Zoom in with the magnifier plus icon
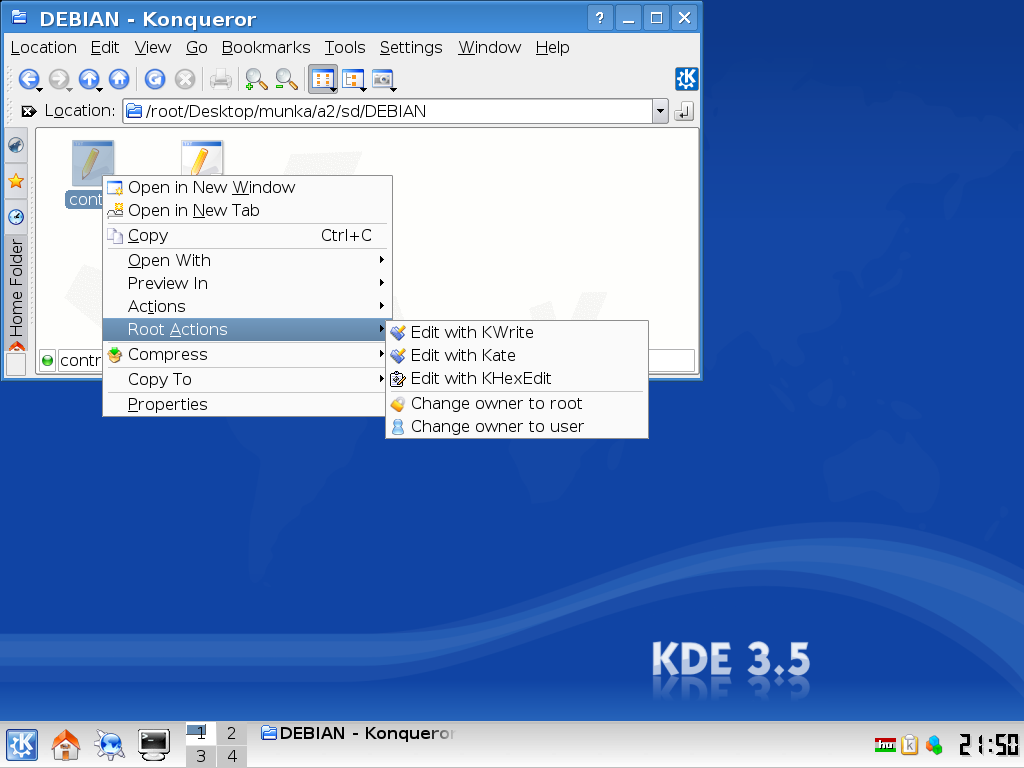This screenshot has height=768, width=1024. tap(256, 79)
